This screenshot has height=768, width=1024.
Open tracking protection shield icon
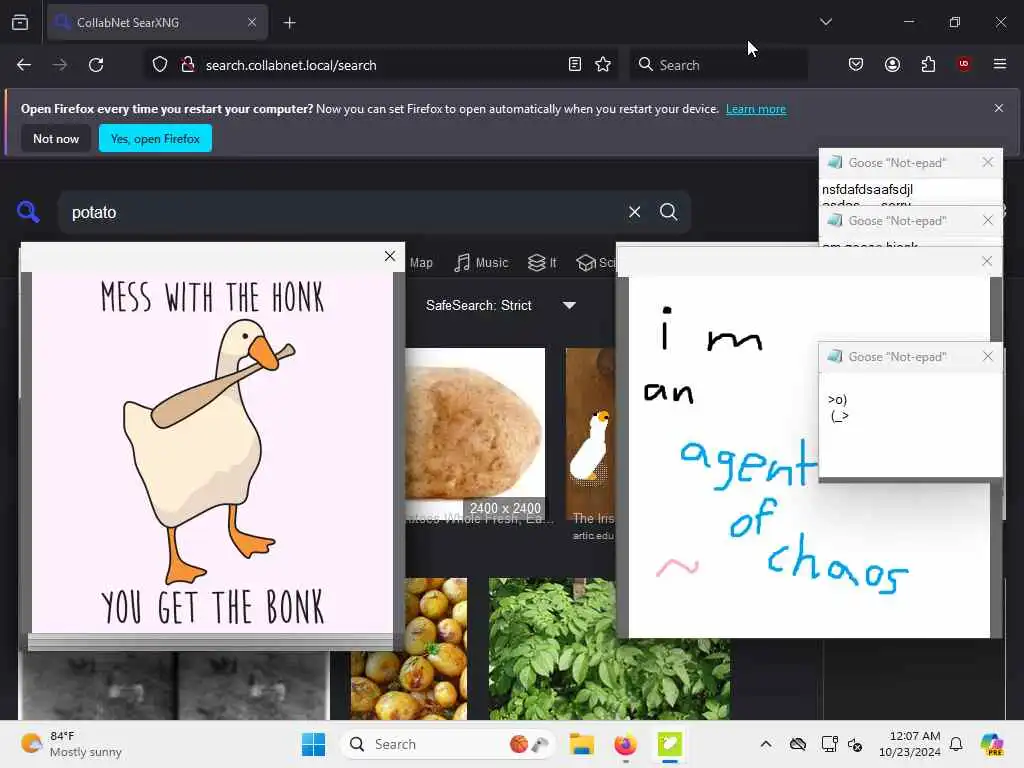tap(160, 65)
